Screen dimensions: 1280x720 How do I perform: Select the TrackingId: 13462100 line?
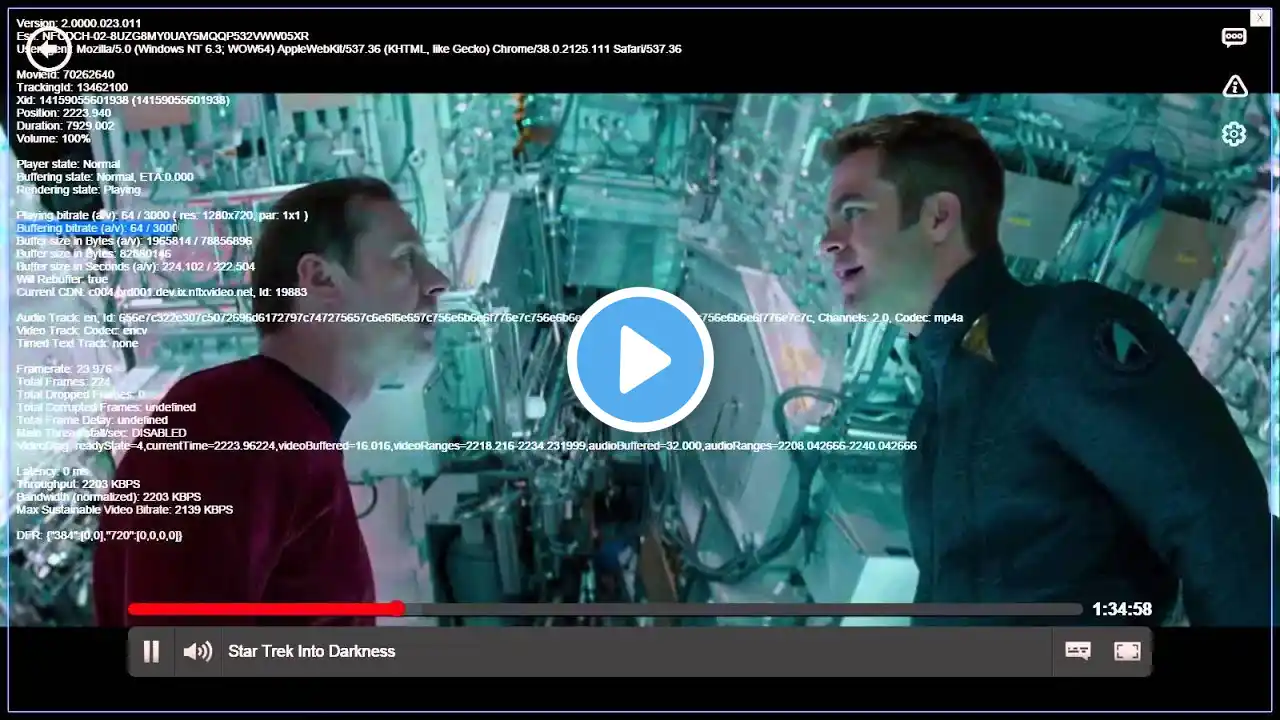tap(72, 88)
